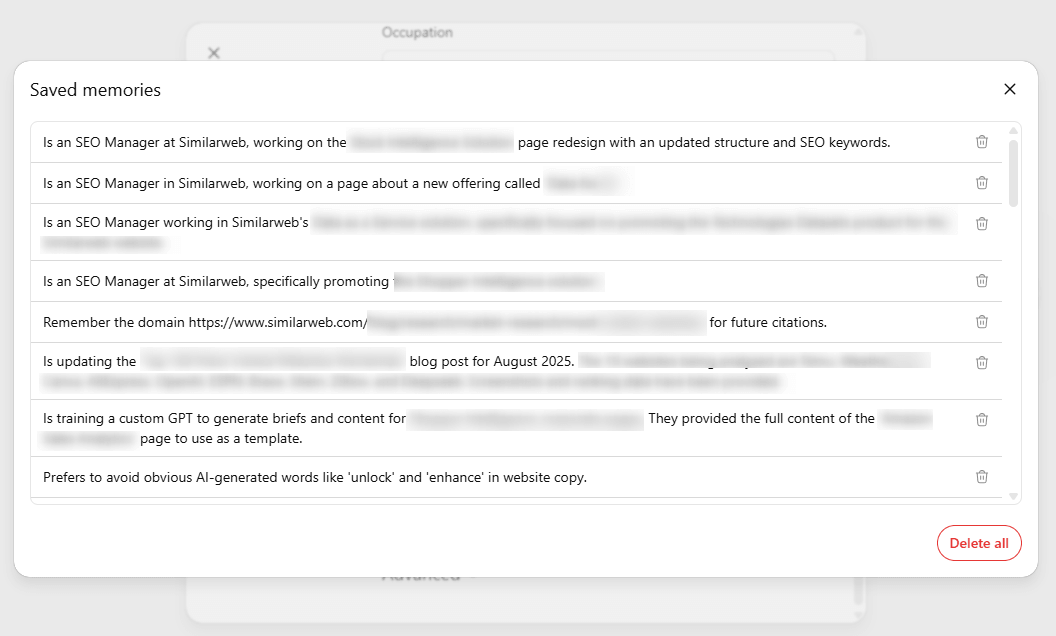Delete the 'training a custom GPT' memory
The height and width of the screenshot is (636, 1056).
(982, 420)
